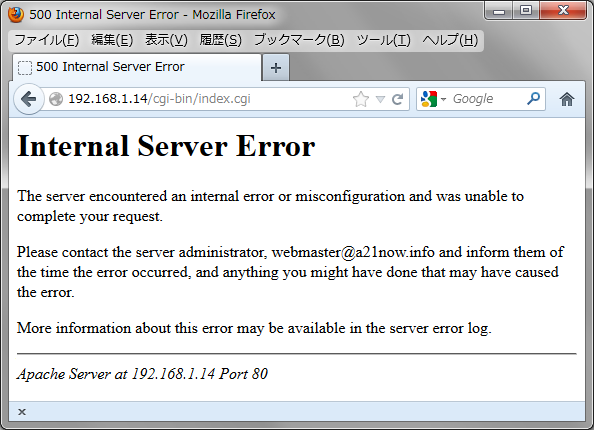The height and width of the screenshot is (430, 594).
Task: Close the add-on bar with the x
Action: point(22,412)
